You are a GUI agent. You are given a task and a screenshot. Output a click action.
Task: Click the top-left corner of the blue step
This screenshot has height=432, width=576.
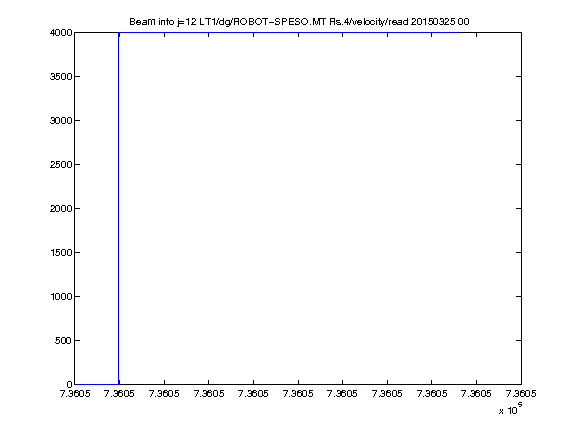(119, 33)
